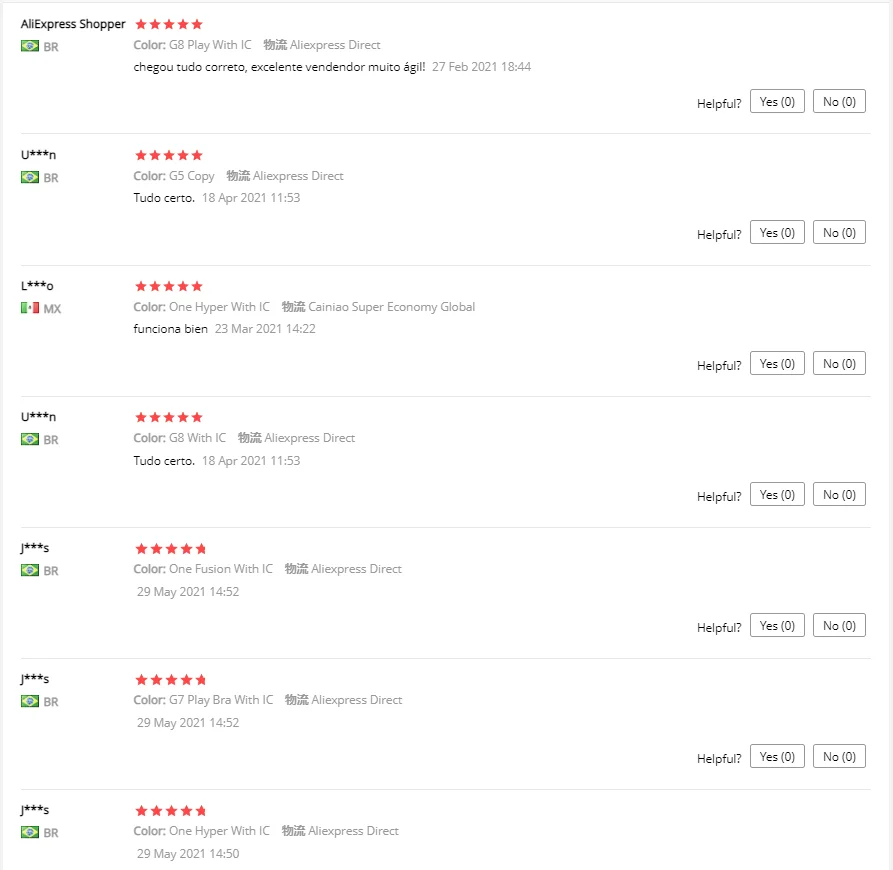Click stars on One Fusion With IC review
The image size is (893, 870).
(170, 548)
